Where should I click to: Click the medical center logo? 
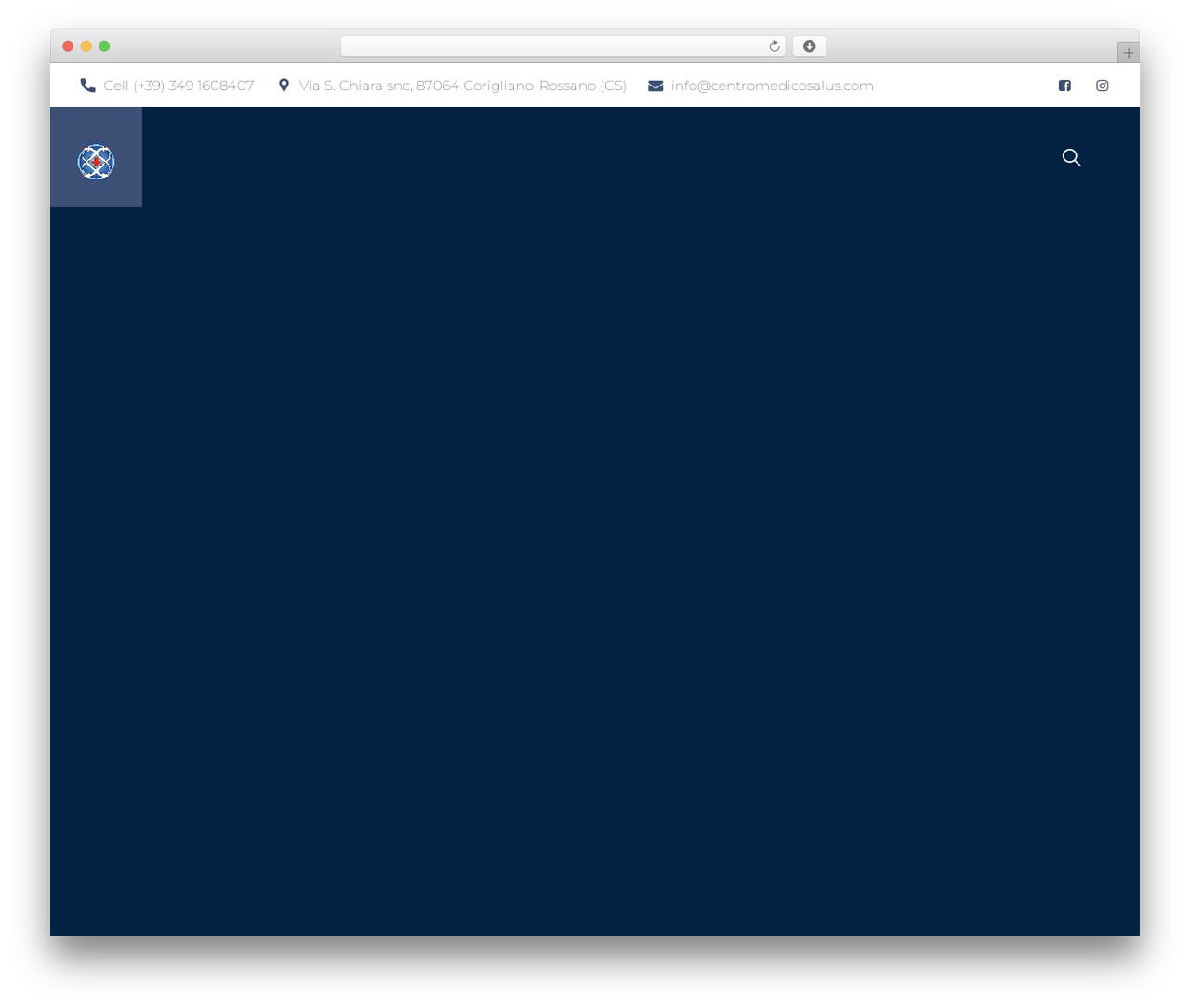click(x=96, y=162)
